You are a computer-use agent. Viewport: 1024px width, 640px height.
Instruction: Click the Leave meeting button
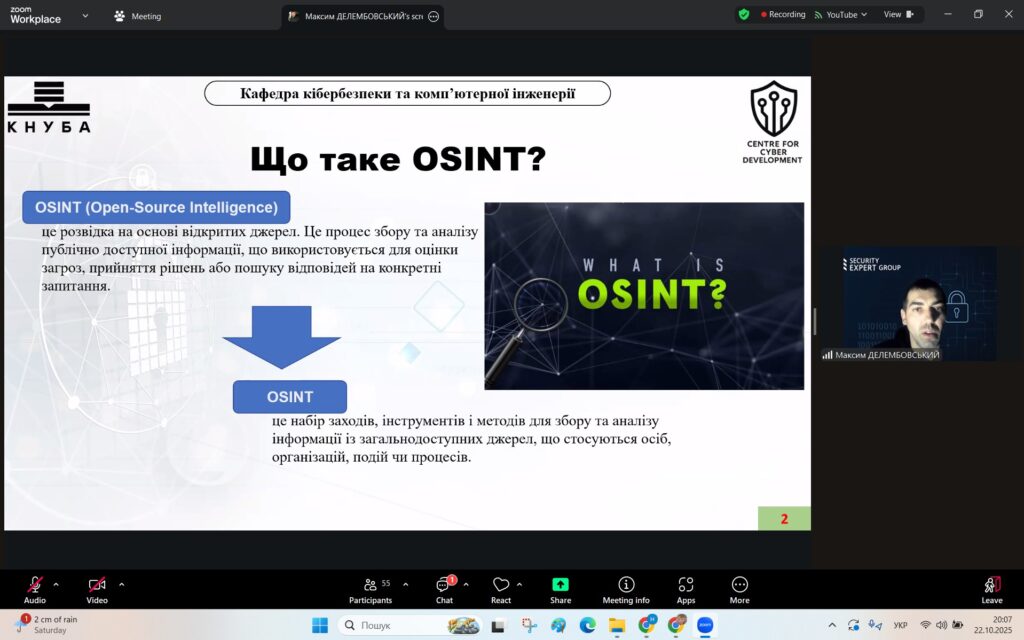coord(991,588)
